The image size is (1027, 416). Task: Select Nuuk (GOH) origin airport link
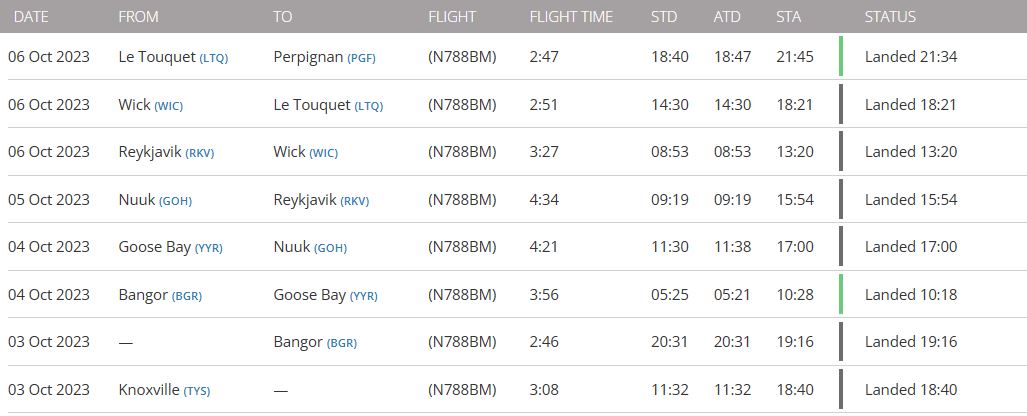[x=155, y=200]
